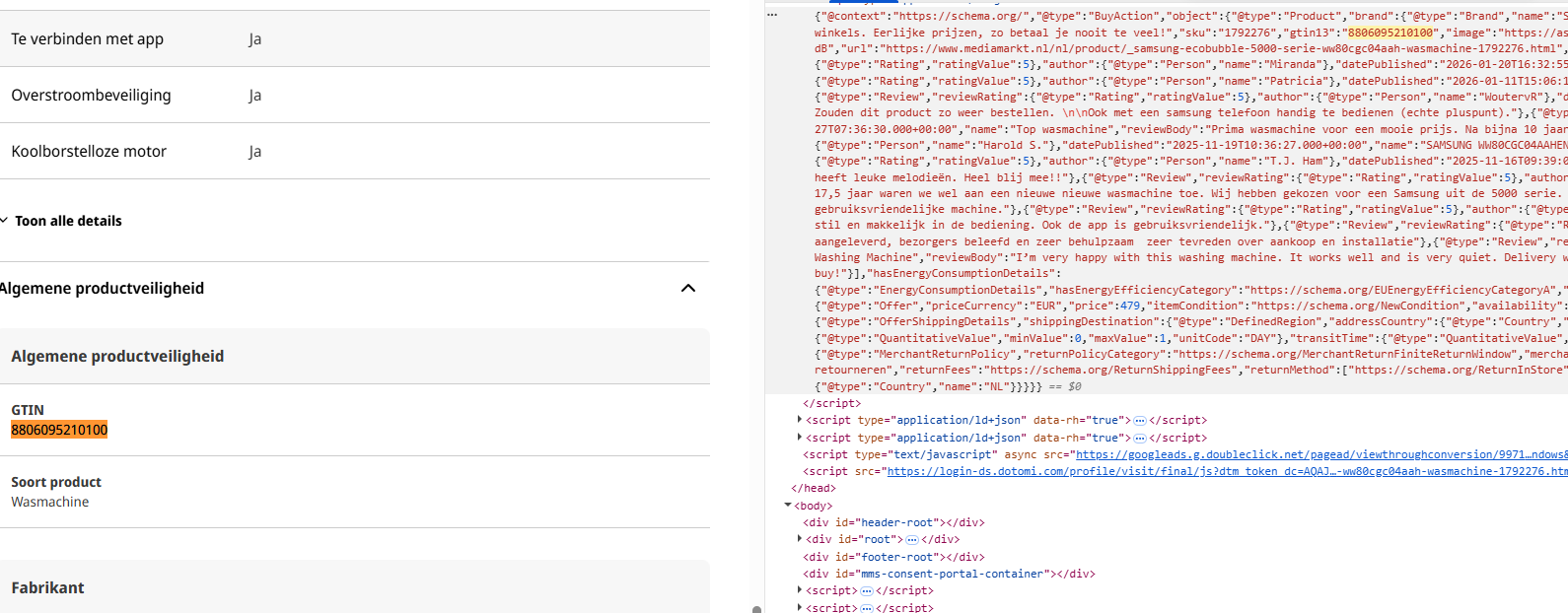Collapse the body element tree arrow

(788, 506)
